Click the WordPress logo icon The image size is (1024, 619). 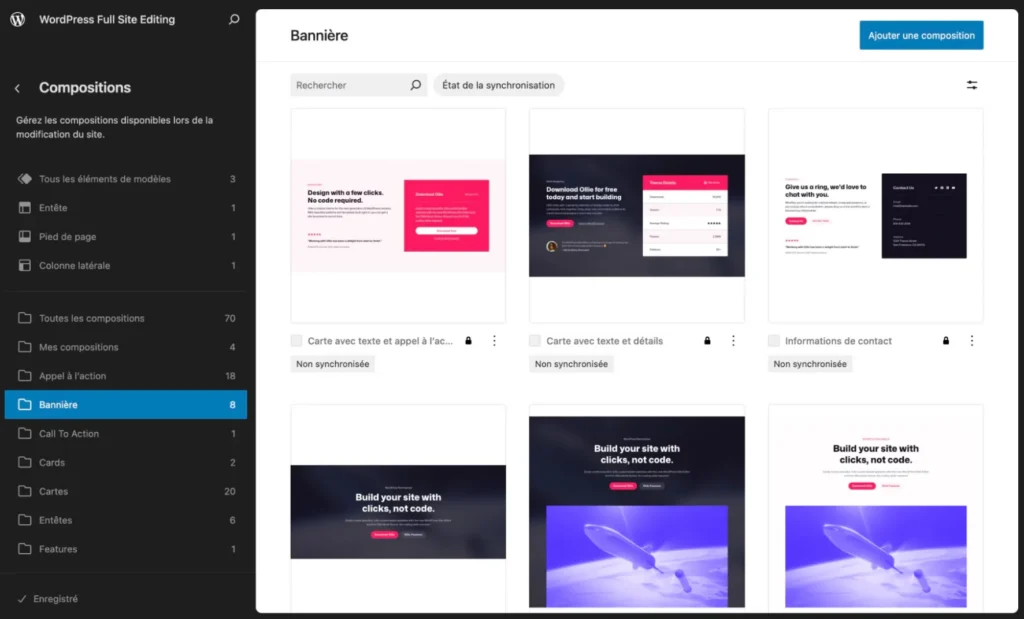(x=18, y=20)
